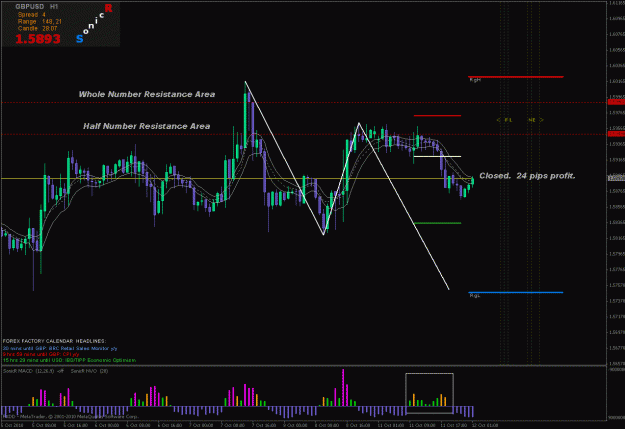Select the short white entry line
Image resolution: width=625 pixels, height=429 pixels.
437,156
